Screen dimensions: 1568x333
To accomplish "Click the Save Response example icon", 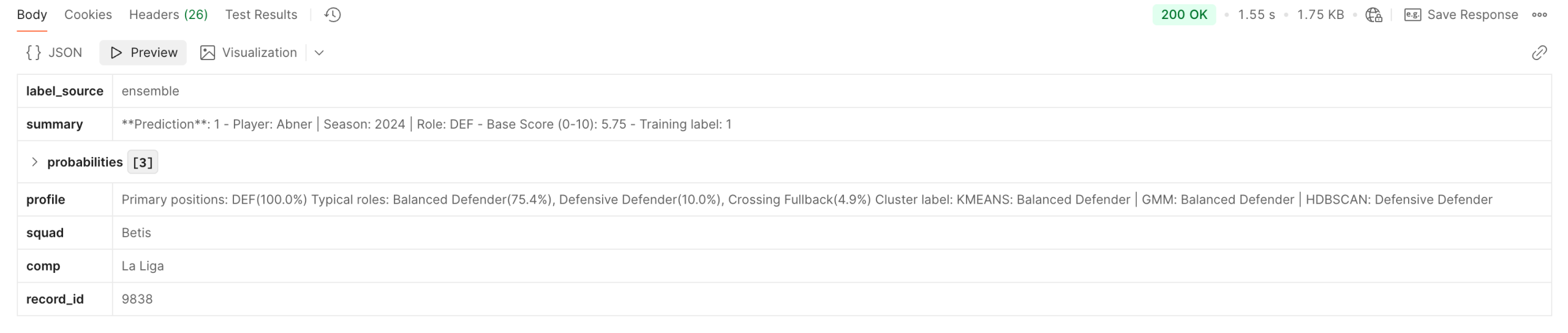I will point(1412,15).
